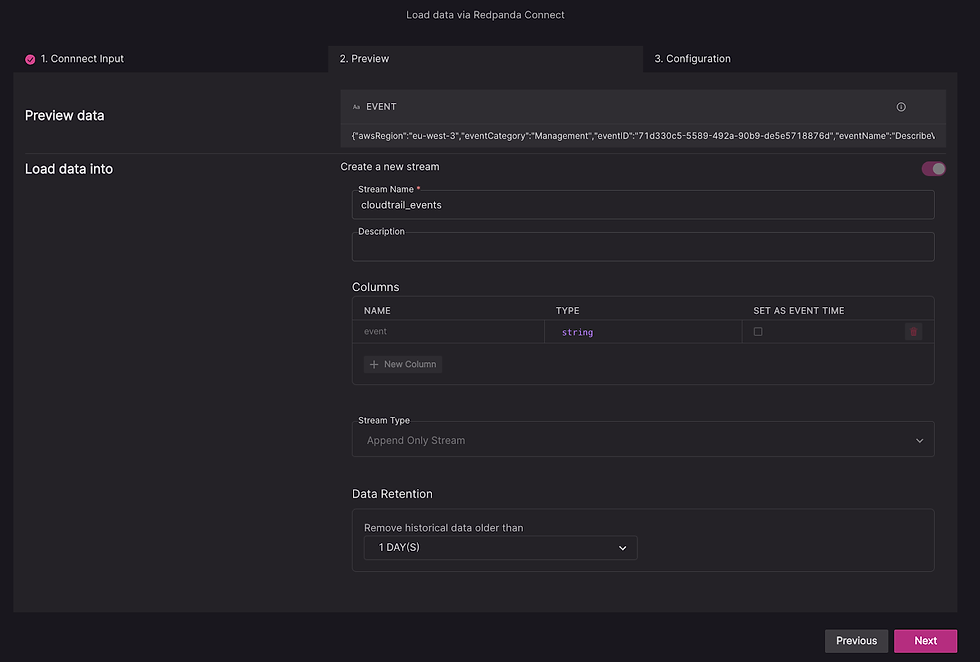Image resolution: width=980 pixels, height=662 pixels.
Task: Click the Aa string type icon beside EVENT
Action: click(x=356, y=107)
